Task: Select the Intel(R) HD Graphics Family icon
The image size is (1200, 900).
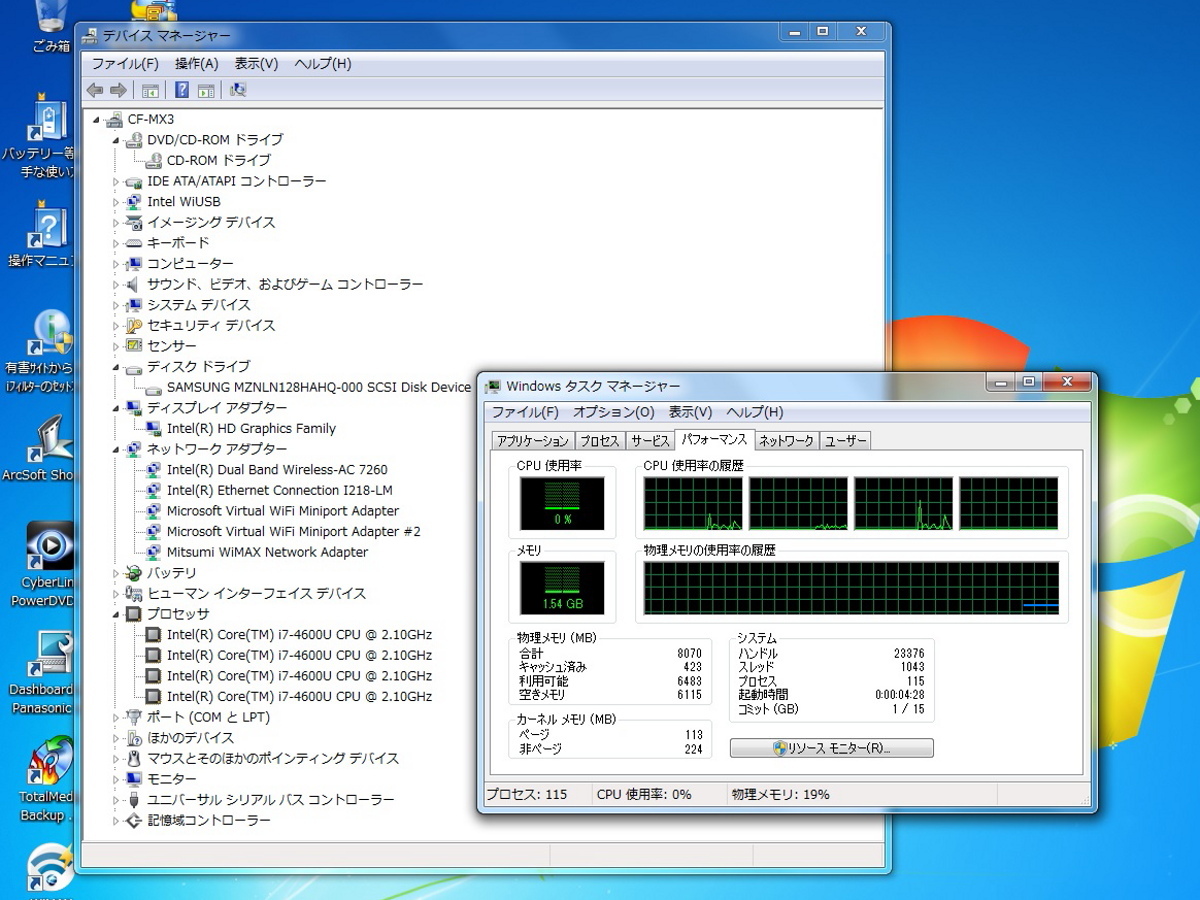Action: (153, 429)
